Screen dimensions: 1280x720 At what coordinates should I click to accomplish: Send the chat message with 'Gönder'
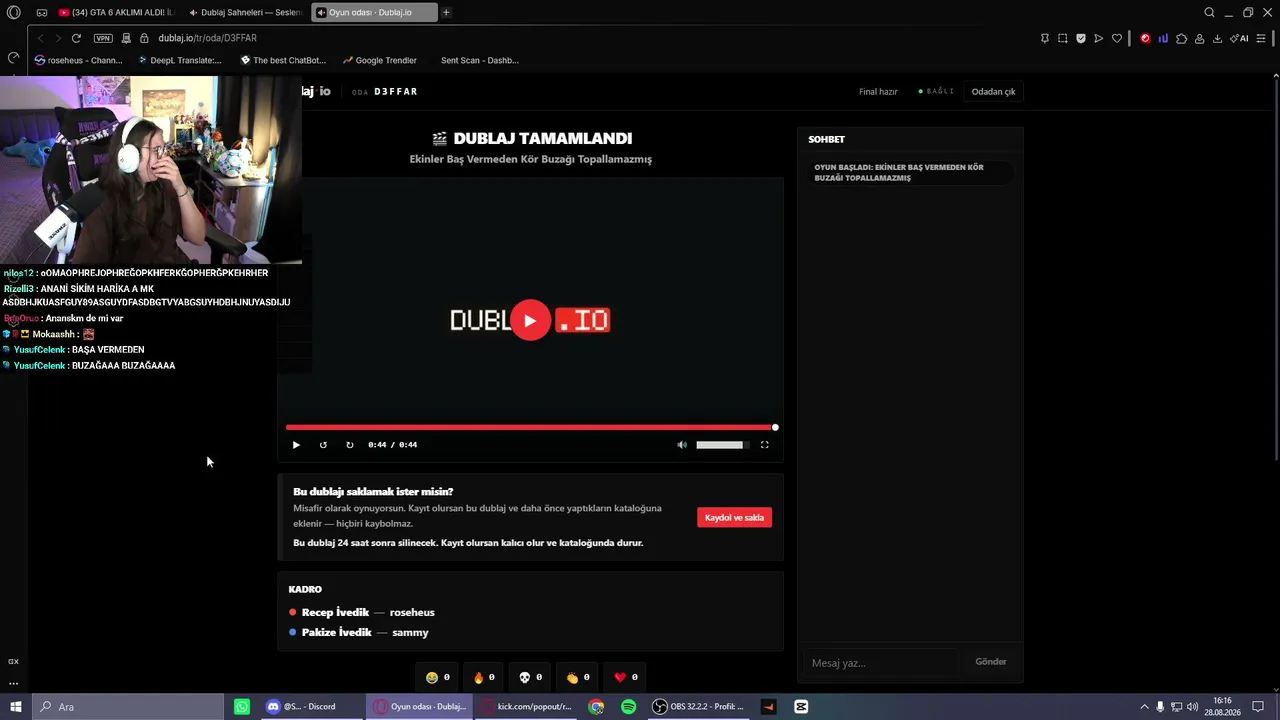tap(991, 662)
